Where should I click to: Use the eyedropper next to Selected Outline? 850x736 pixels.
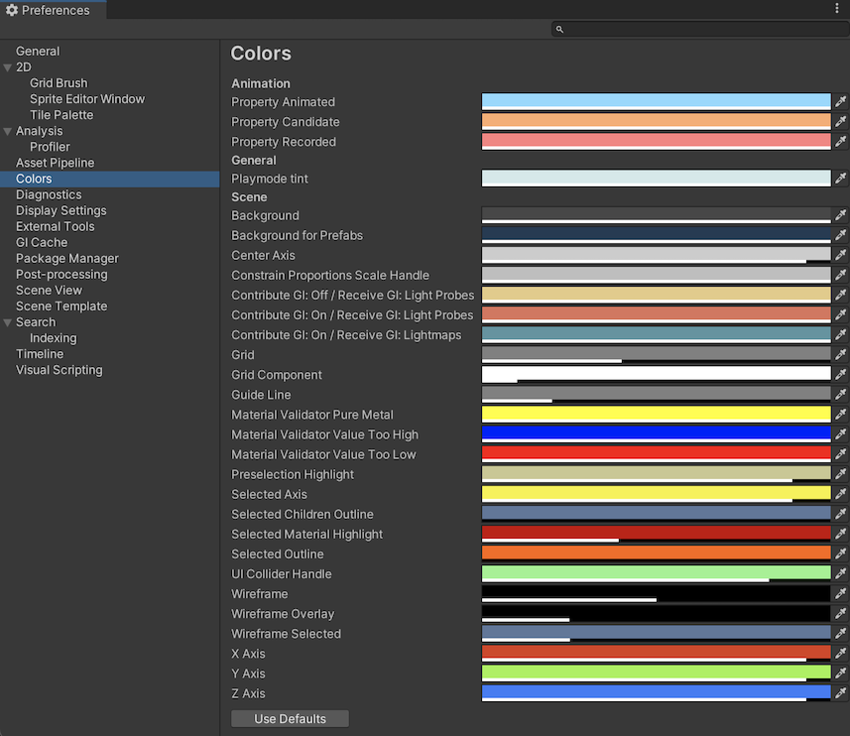[840, 553]
